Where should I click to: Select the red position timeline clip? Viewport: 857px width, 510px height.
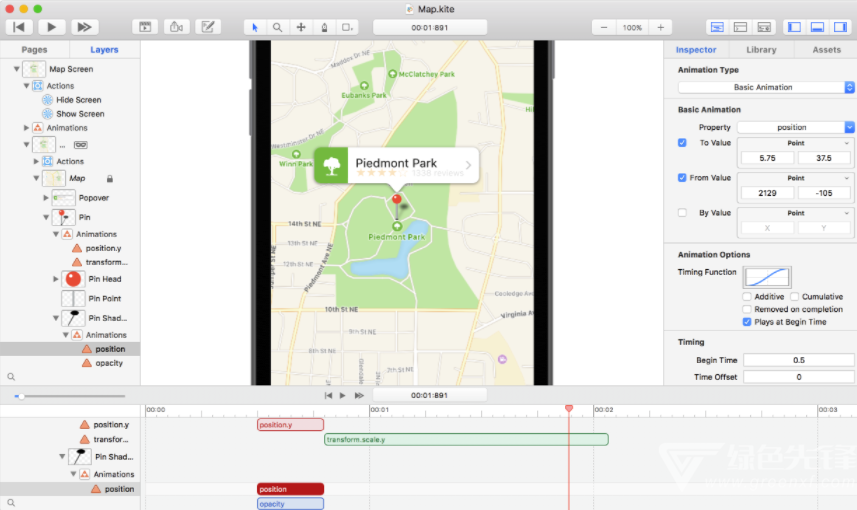coord(290,489)
